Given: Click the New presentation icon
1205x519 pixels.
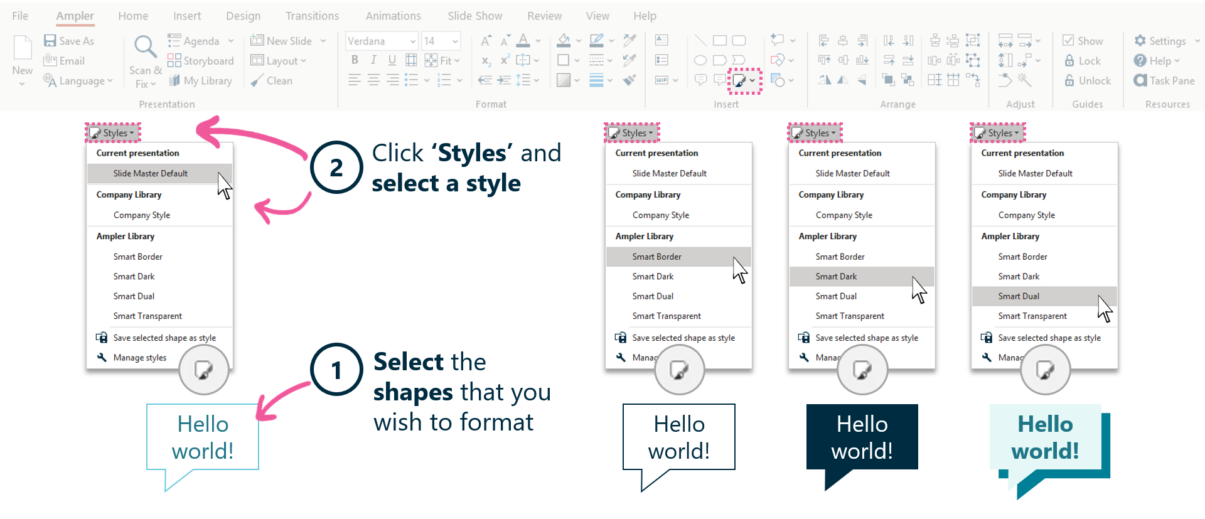Looking at the screenshot, I should (x=22, y=47).
